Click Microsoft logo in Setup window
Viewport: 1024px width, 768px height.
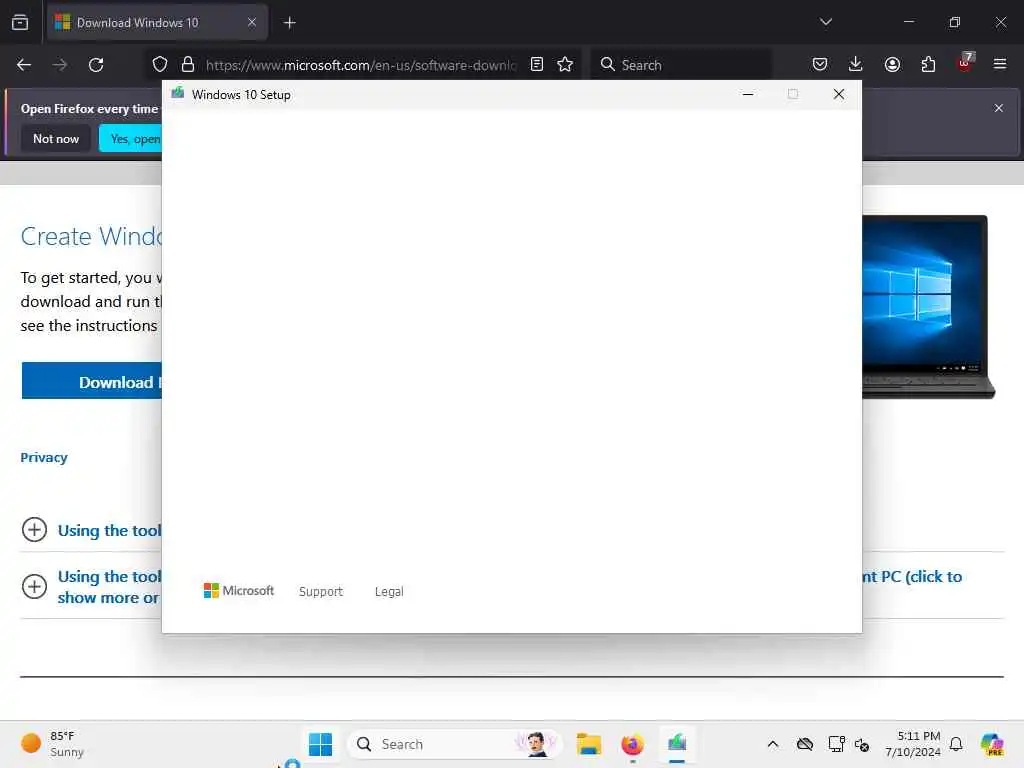tap(239, 591)
